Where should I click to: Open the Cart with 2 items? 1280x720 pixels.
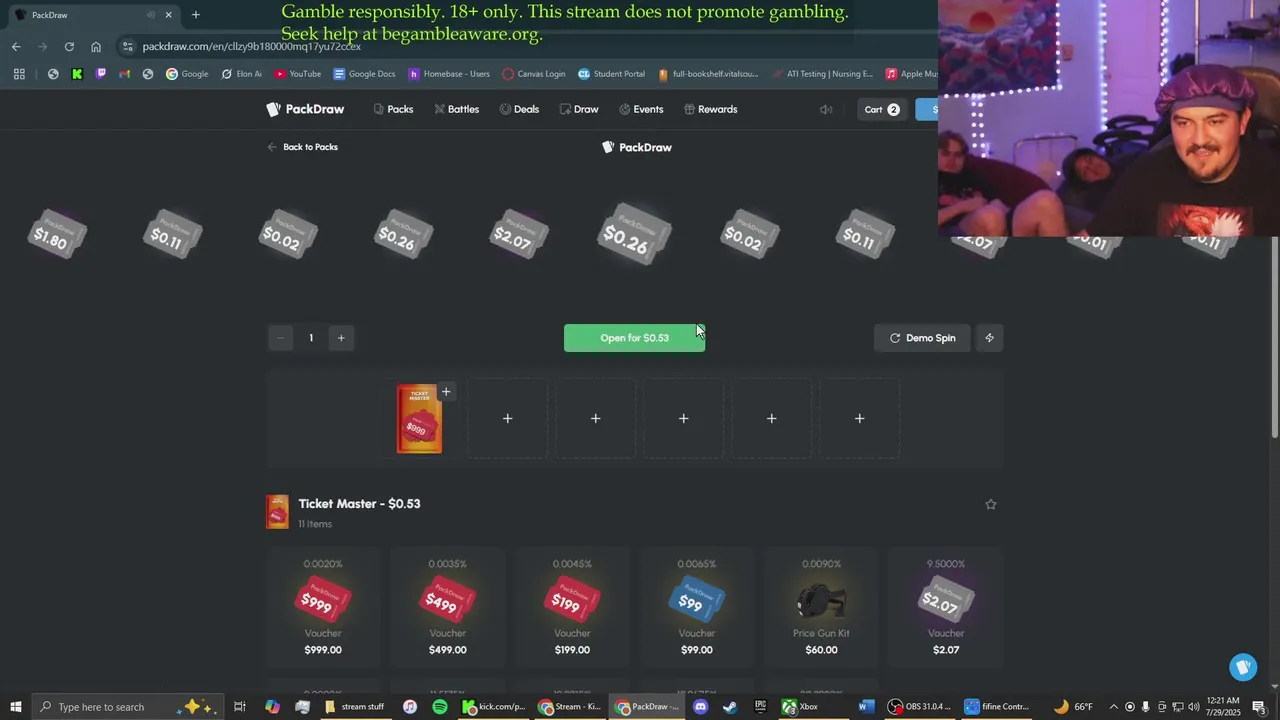click(881, 109)
